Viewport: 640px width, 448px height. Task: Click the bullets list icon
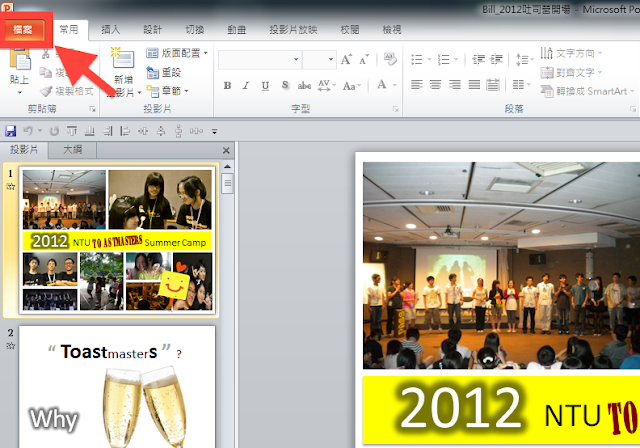click(x=416, y=60)
